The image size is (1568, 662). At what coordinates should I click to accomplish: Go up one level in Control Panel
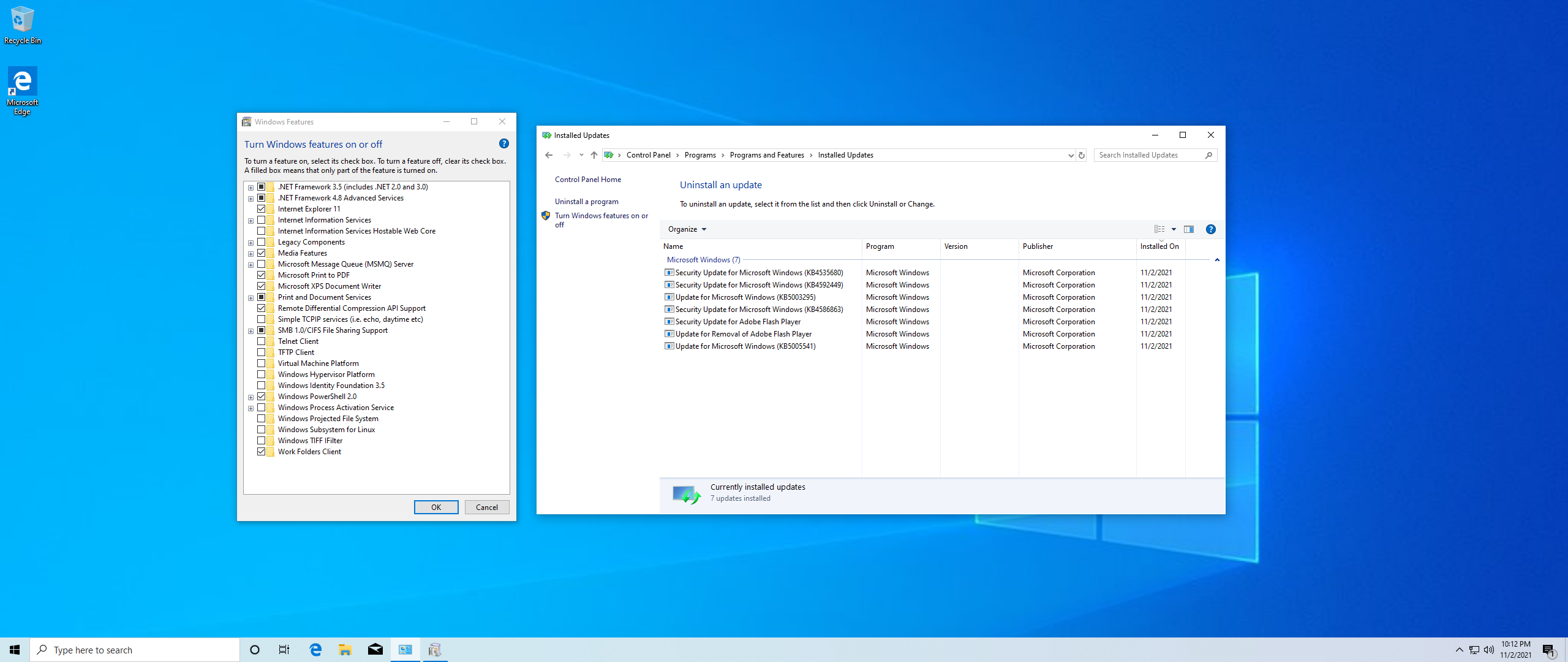coord(594,155)
